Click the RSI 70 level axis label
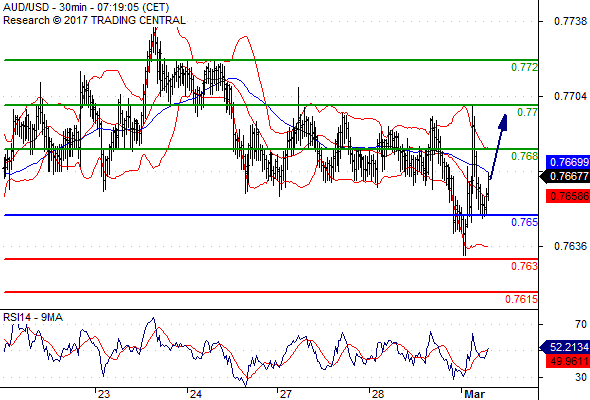 pyautogui.click(x=581, y=324)
